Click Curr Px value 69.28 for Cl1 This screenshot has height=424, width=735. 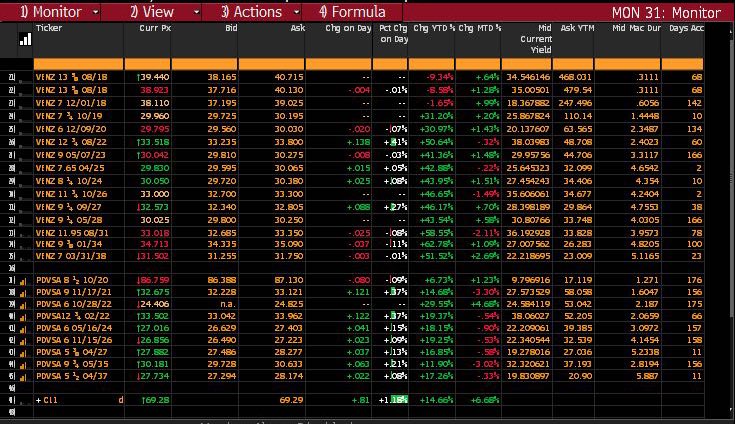tap(158, 400)
